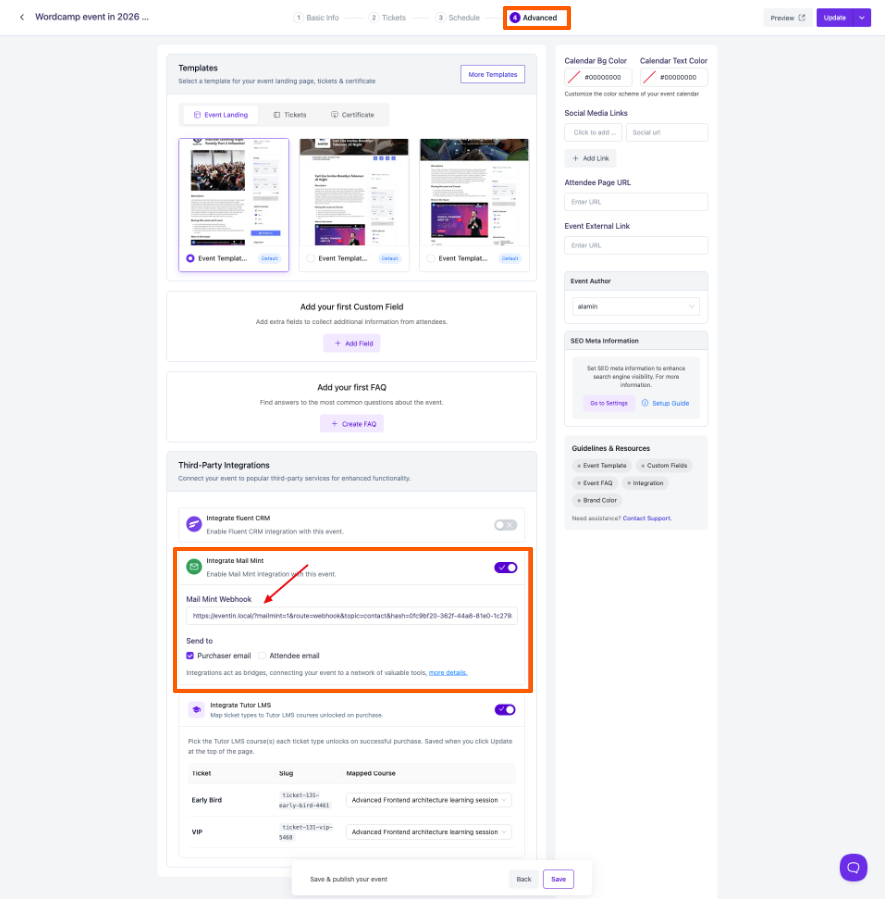Click the back arrow beside event title
885x899 pixels.
[x=22, y=17]
